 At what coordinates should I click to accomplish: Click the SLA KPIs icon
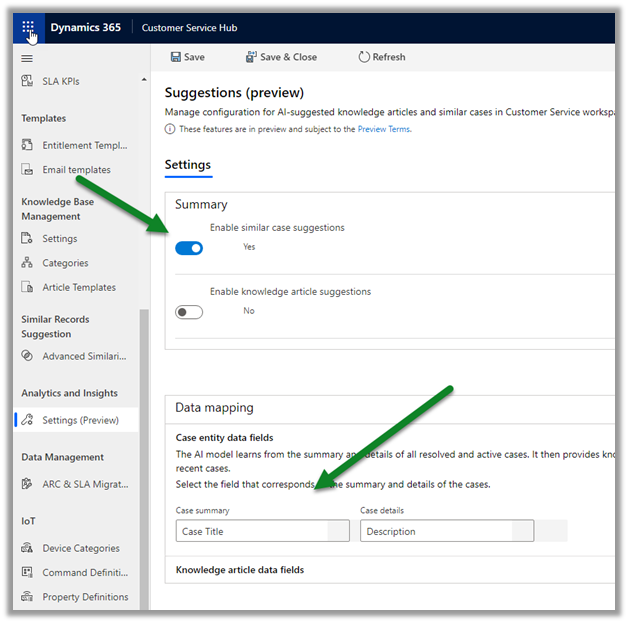[x=27, y=81]
